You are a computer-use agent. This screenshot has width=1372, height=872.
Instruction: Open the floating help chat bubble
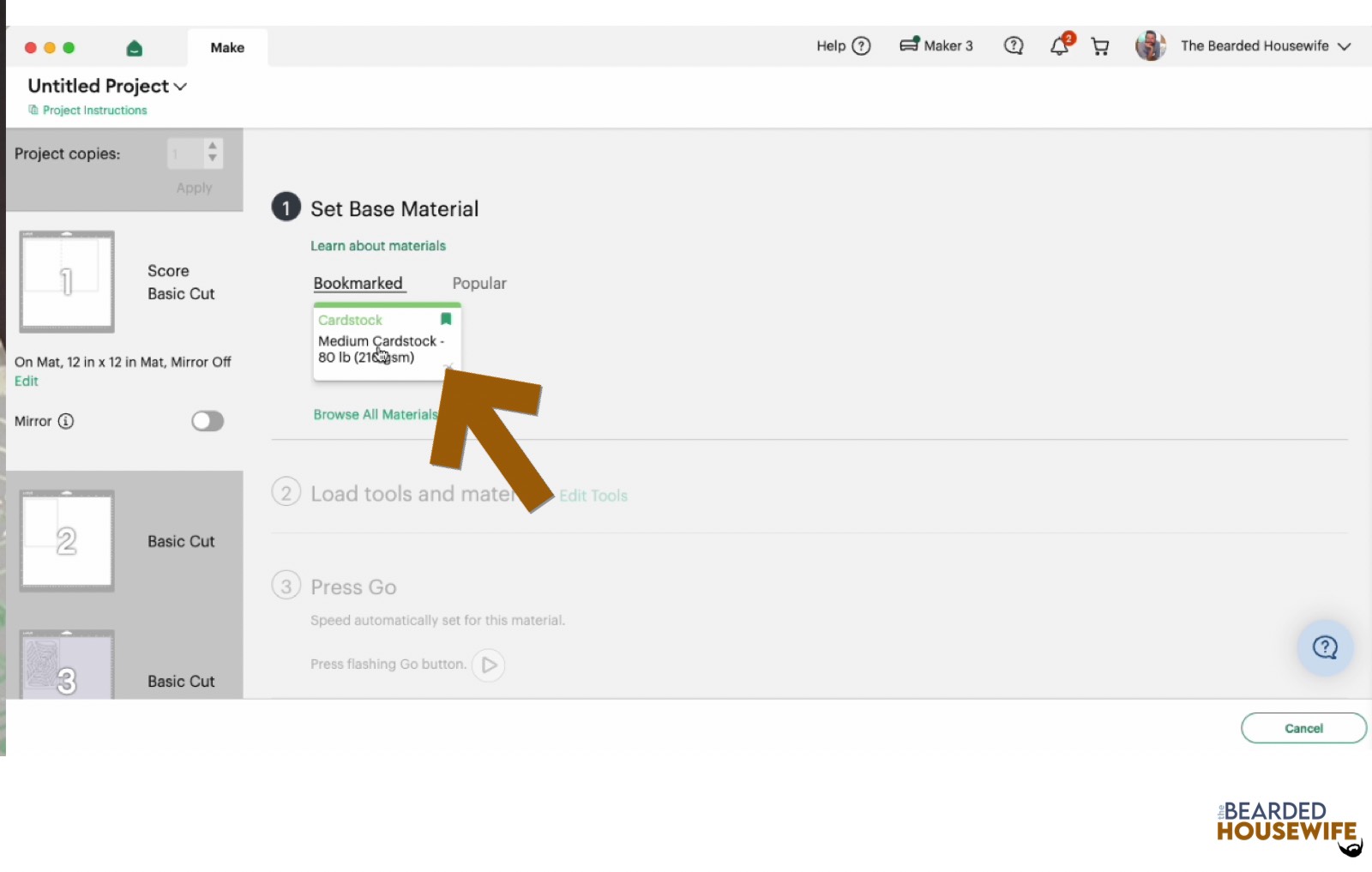(1325, 647)
